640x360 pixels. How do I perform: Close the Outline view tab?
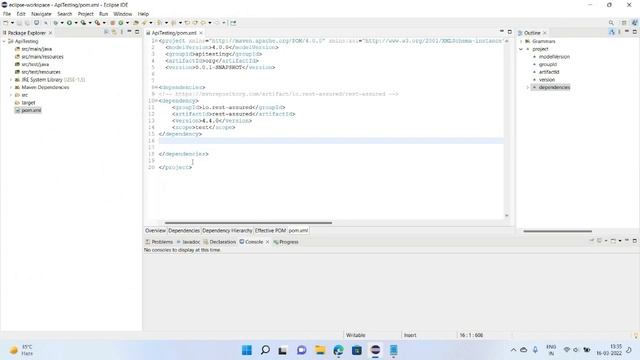click(544, 33)
